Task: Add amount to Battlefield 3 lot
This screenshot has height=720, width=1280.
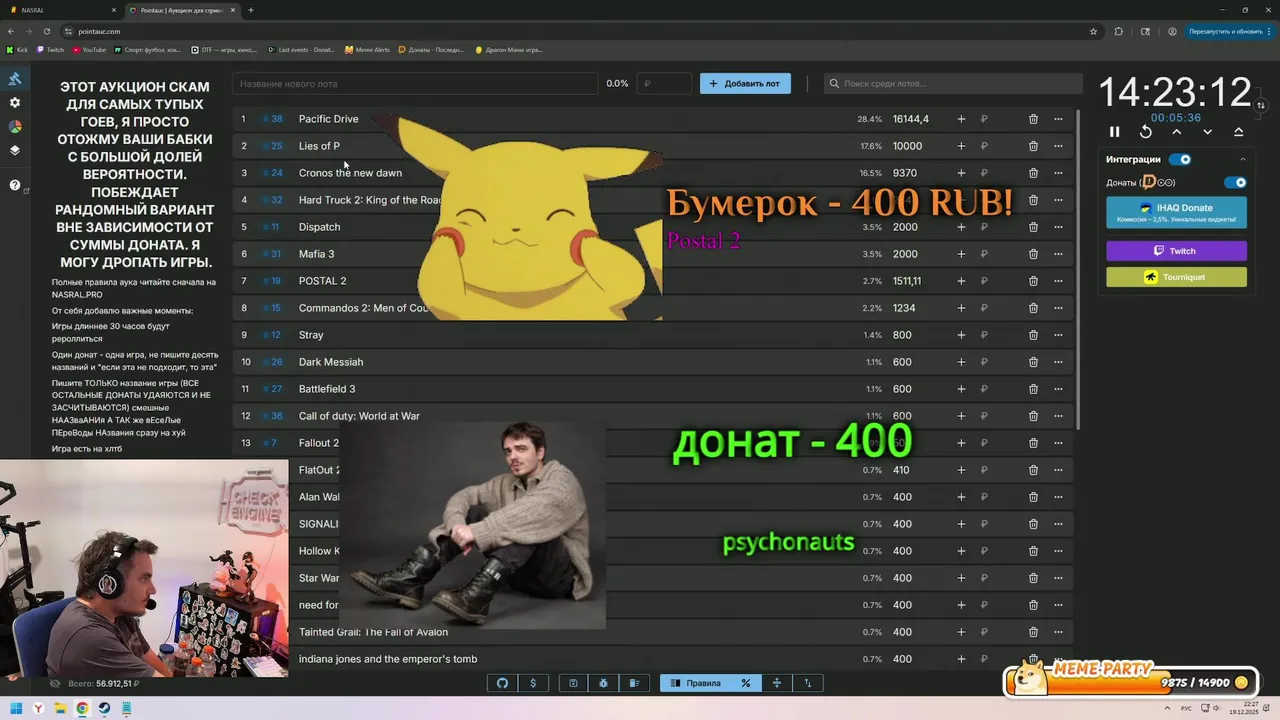Action: pos(961,389)
